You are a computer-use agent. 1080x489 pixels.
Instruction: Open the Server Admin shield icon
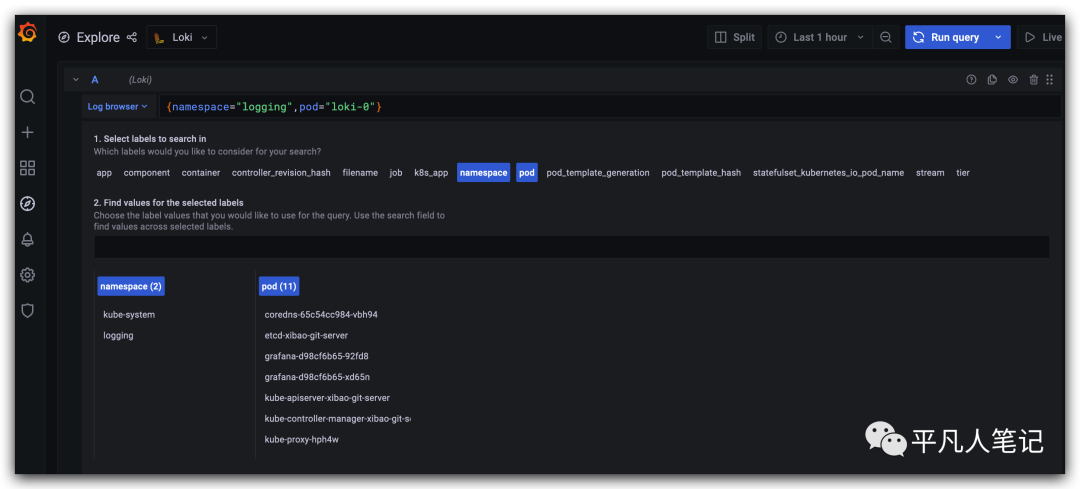coord(28,310)
